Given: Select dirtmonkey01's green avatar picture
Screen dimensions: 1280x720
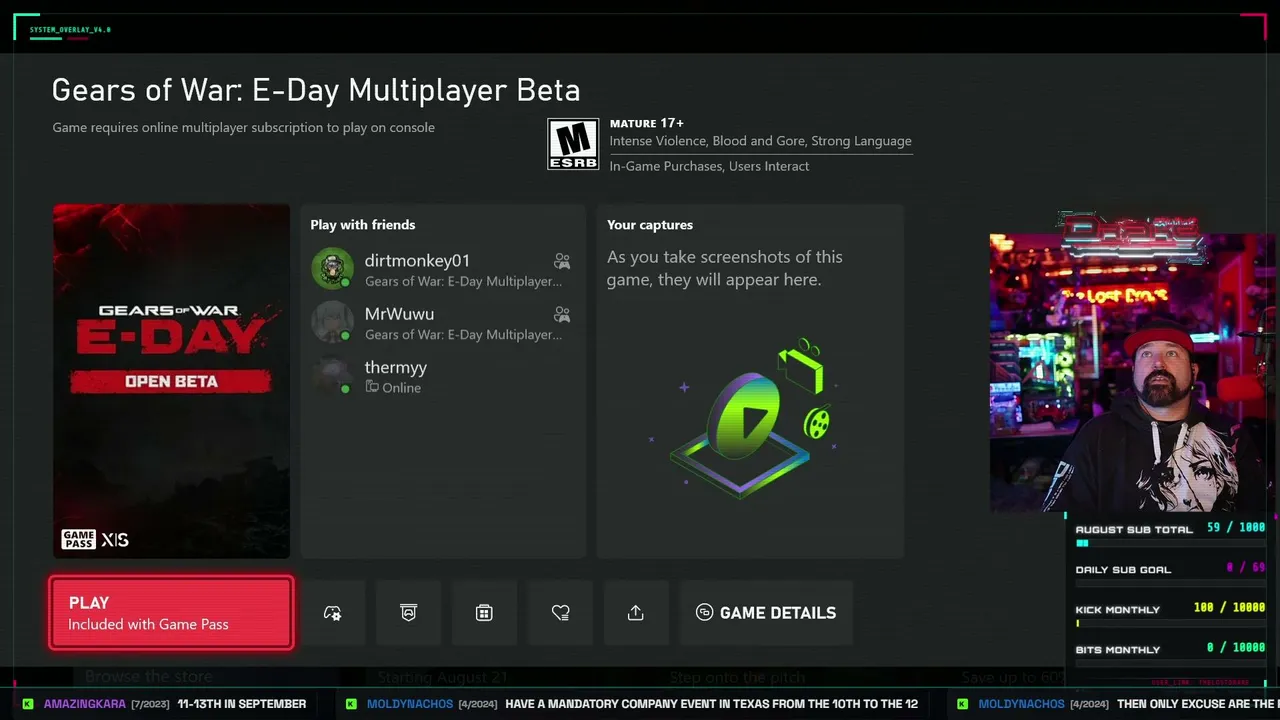Looking at the screenshot, I should click(332, 269).
